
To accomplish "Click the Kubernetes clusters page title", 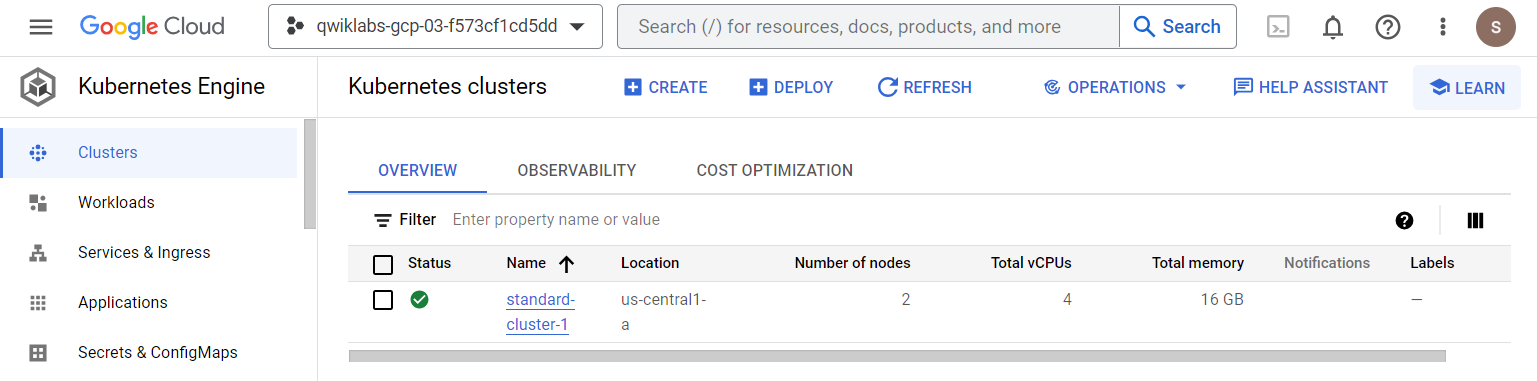I will pos(447,87).
